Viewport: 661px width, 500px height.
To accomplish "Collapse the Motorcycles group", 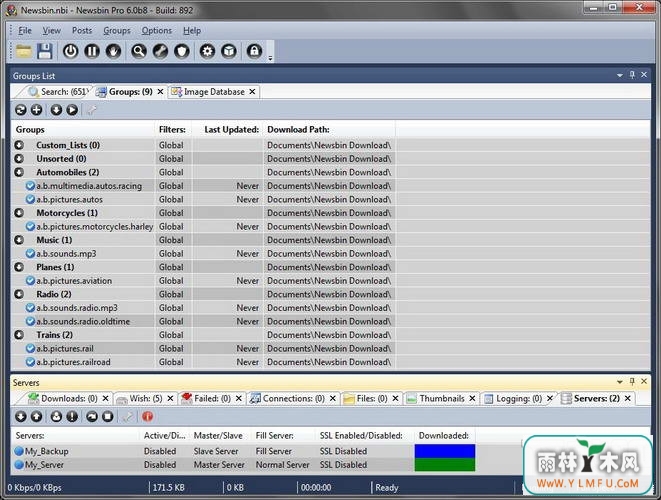I will (x=19, y=213).
